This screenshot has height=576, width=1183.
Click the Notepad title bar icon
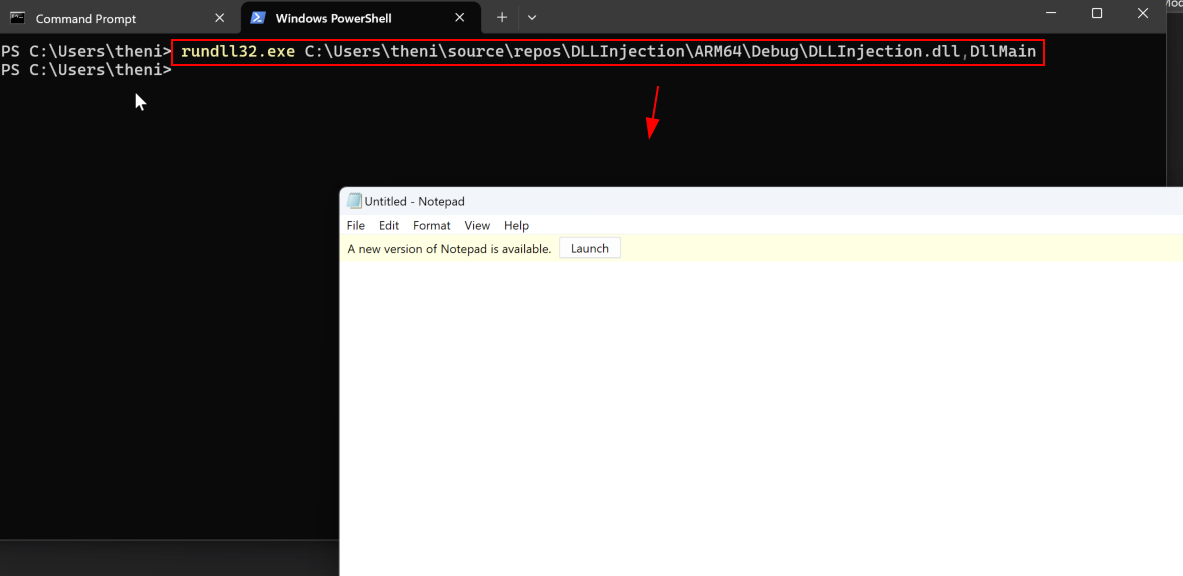click(353, 201)
